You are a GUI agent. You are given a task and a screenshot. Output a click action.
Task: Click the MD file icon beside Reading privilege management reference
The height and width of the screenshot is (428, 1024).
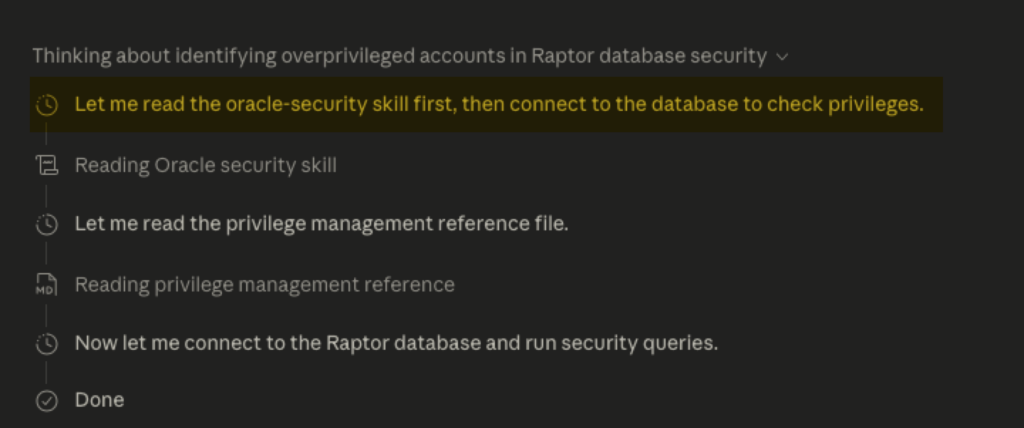pos(46,285)
